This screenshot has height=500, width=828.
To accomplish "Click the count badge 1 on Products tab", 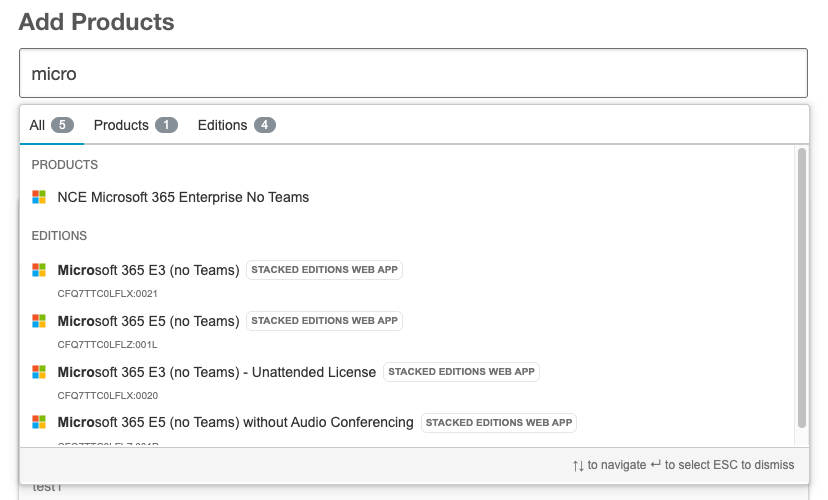I will (166, 125).
